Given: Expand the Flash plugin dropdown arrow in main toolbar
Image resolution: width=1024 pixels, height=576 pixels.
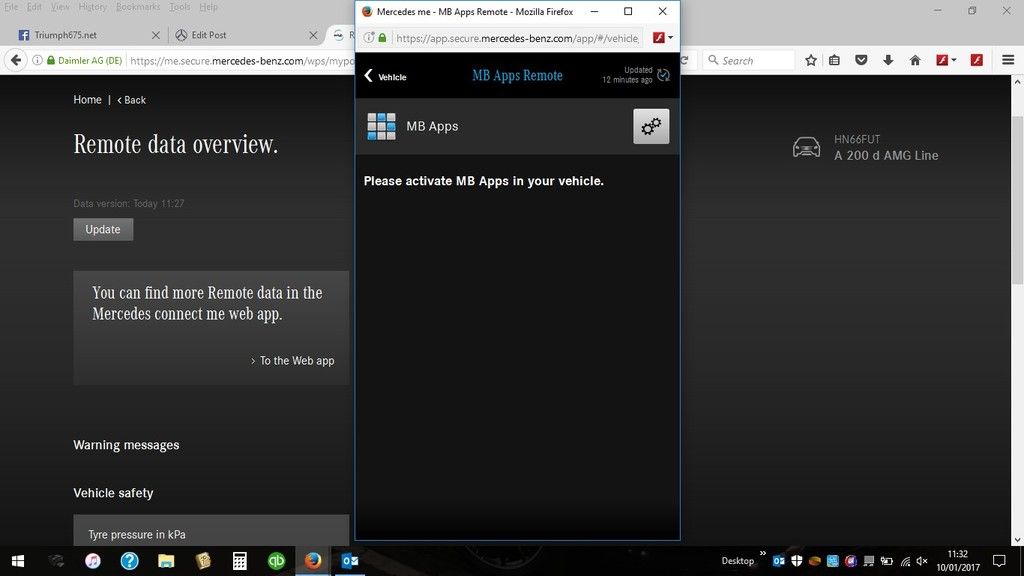Looking at the screenshot, I should tap(954, 61).
